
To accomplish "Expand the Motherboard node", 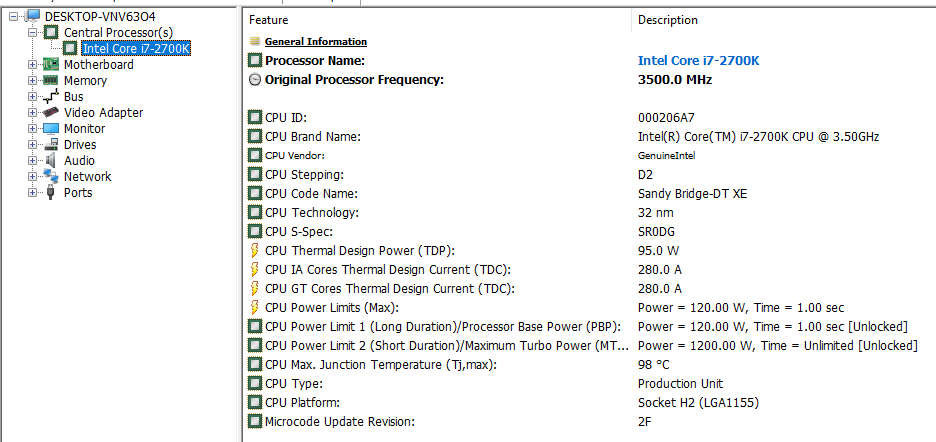I will (32, 65).
